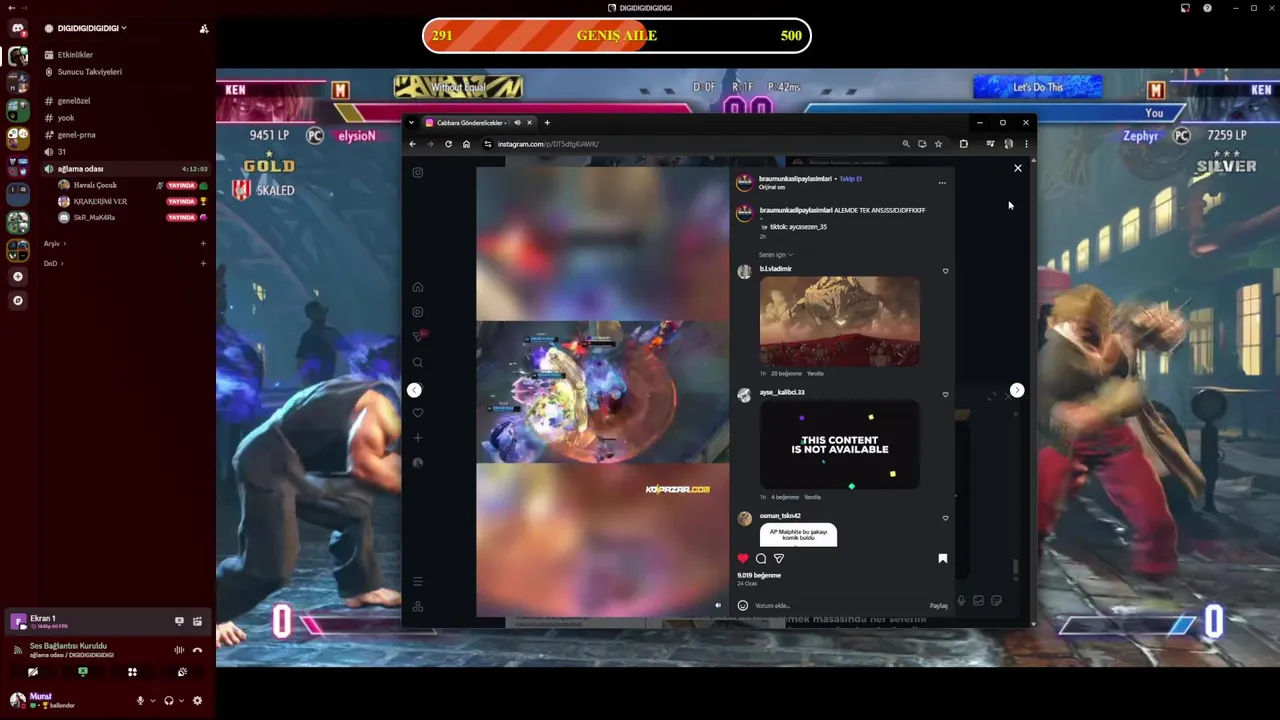Open the post's more options ellipsis
Image resolution: width=1280 pixels, height=720 pixels.
pos(941,183)
